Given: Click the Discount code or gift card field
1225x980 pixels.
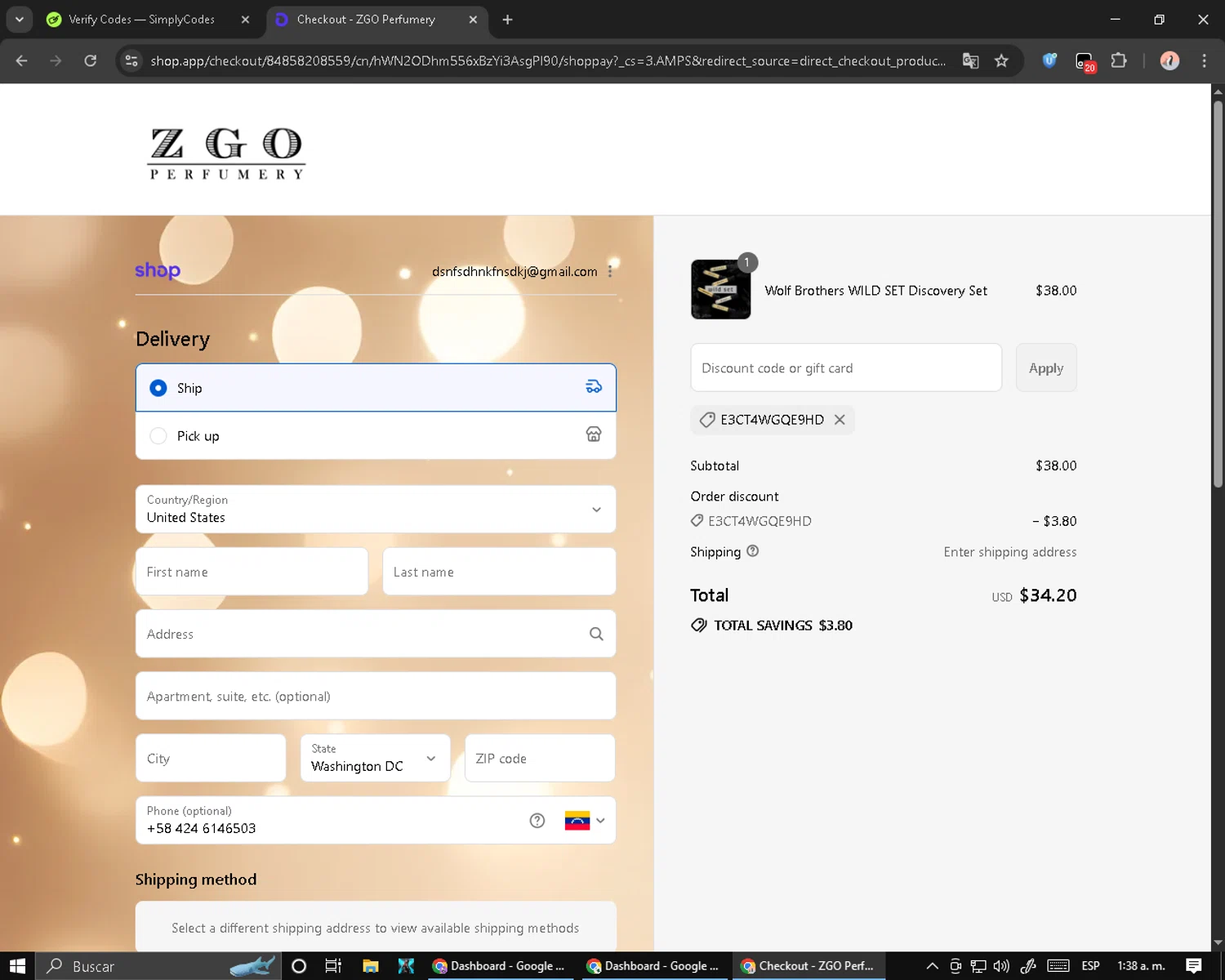Looking at the screenshot, I should (846, 367).
